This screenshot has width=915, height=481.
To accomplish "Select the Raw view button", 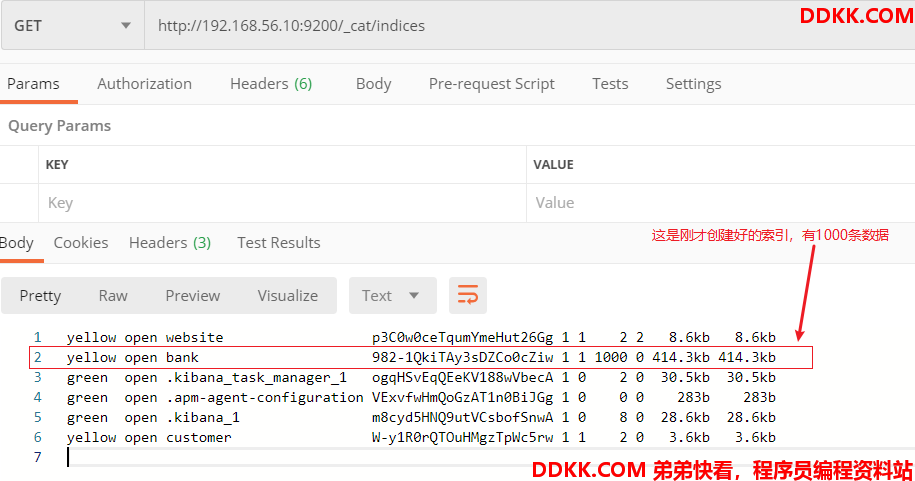I will tap(113, 296).
